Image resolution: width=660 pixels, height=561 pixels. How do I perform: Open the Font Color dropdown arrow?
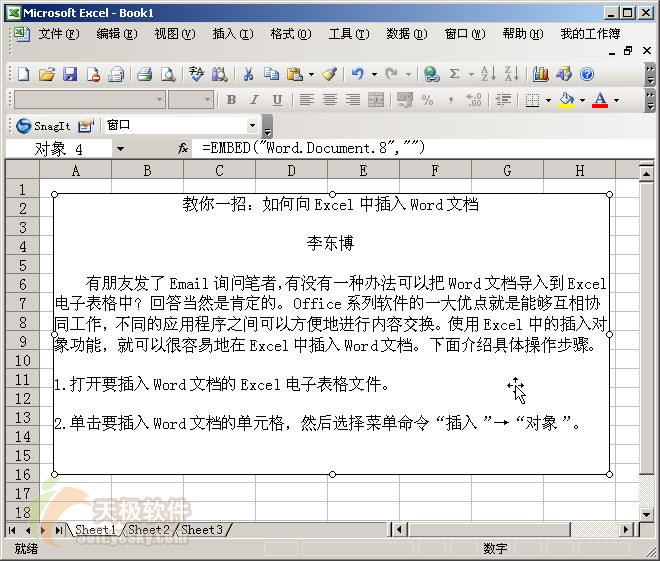click(x=617, y=101)
